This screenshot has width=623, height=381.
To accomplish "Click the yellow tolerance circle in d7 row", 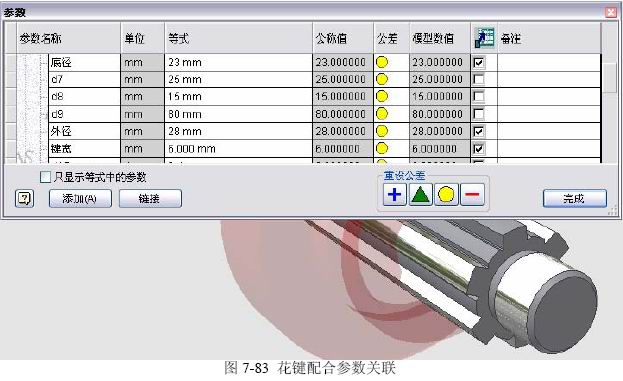I will tap(382, 79).
